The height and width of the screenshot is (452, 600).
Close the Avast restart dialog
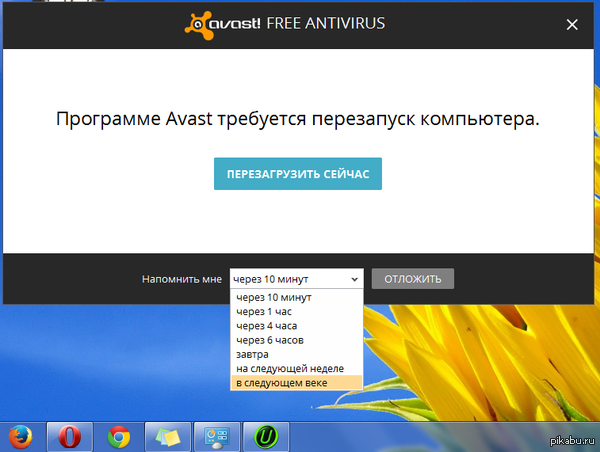(571, 24)
